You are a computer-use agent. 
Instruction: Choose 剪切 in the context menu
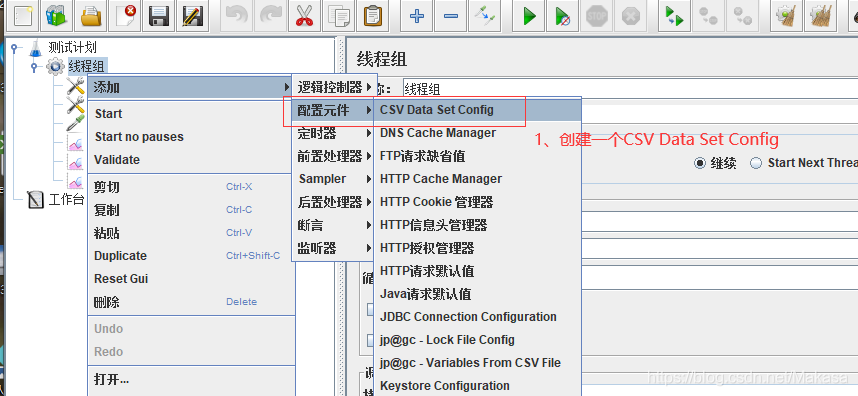click(190, 187)
